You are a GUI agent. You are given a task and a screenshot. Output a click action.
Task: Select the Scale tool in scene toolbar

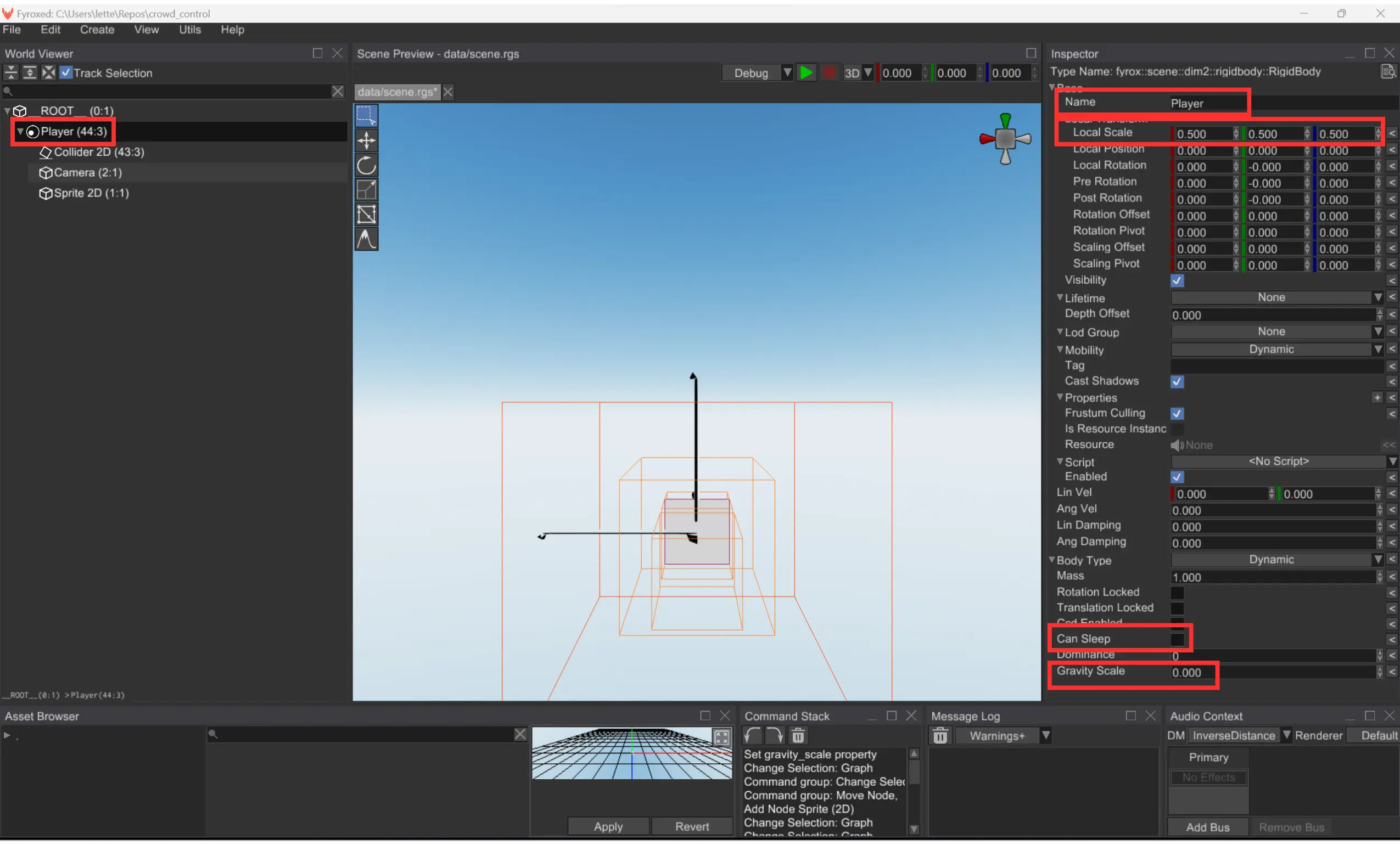[367, 190]
